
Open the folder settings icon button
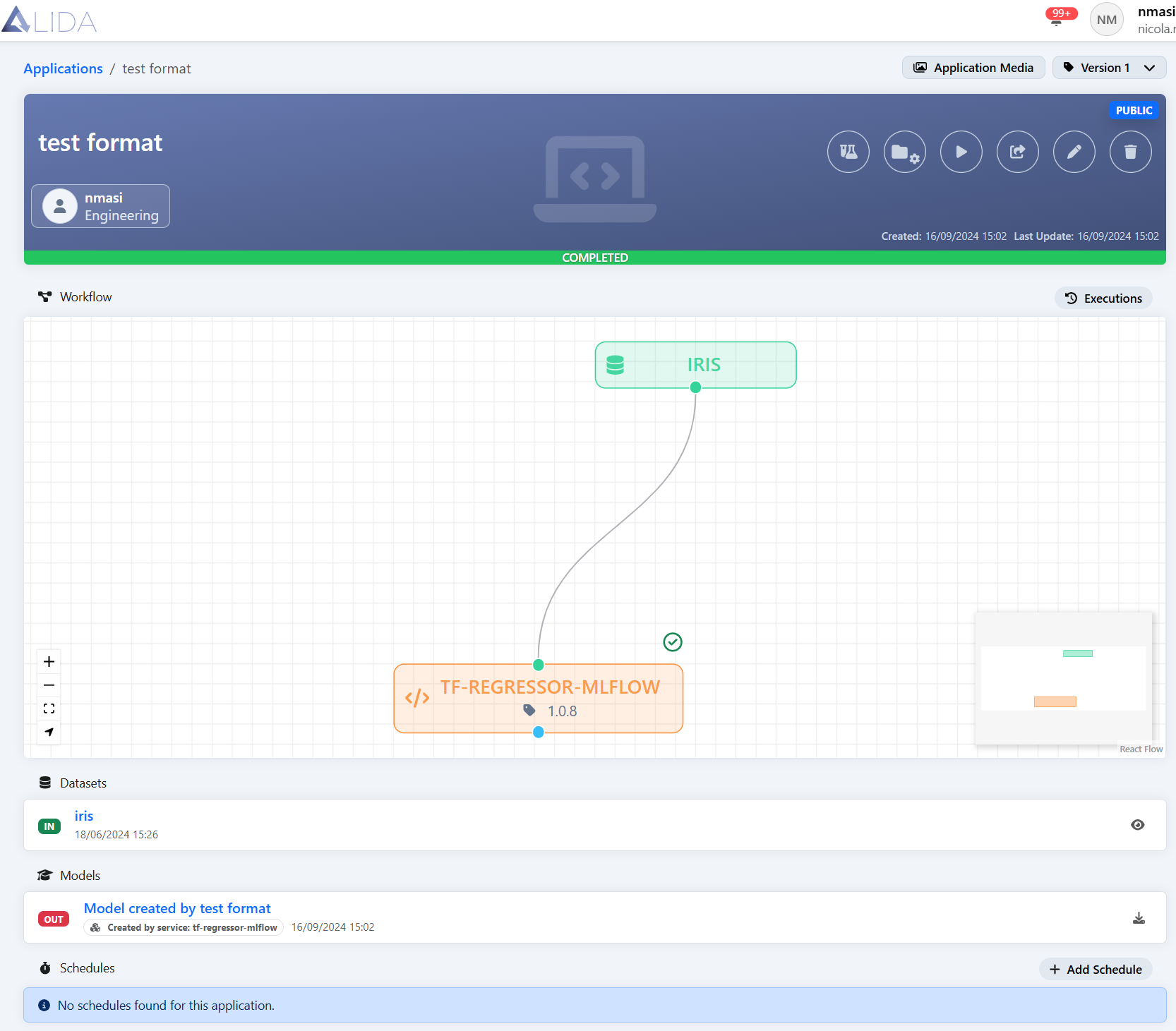click(905, 152)
